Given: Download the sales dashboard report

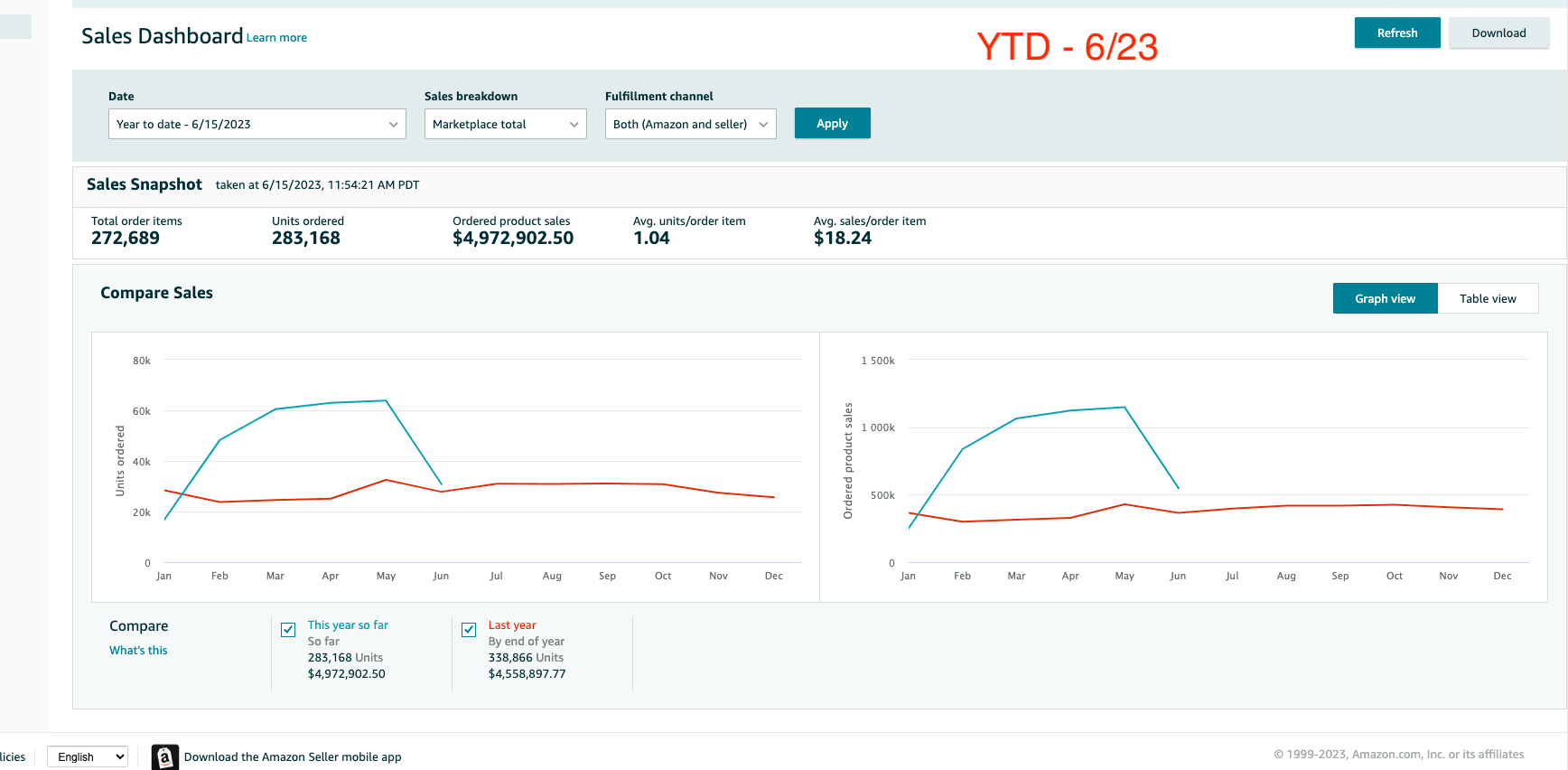Looking at the screenshot, I should [1498, 33].
